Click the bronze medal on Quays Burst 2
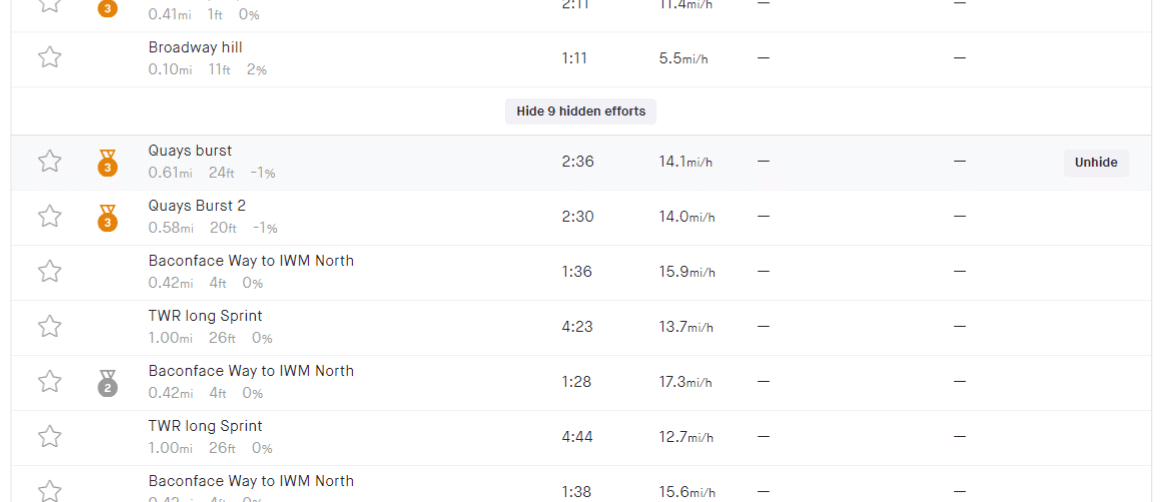The image size is (1162, 502). click(x=108, y=218)
